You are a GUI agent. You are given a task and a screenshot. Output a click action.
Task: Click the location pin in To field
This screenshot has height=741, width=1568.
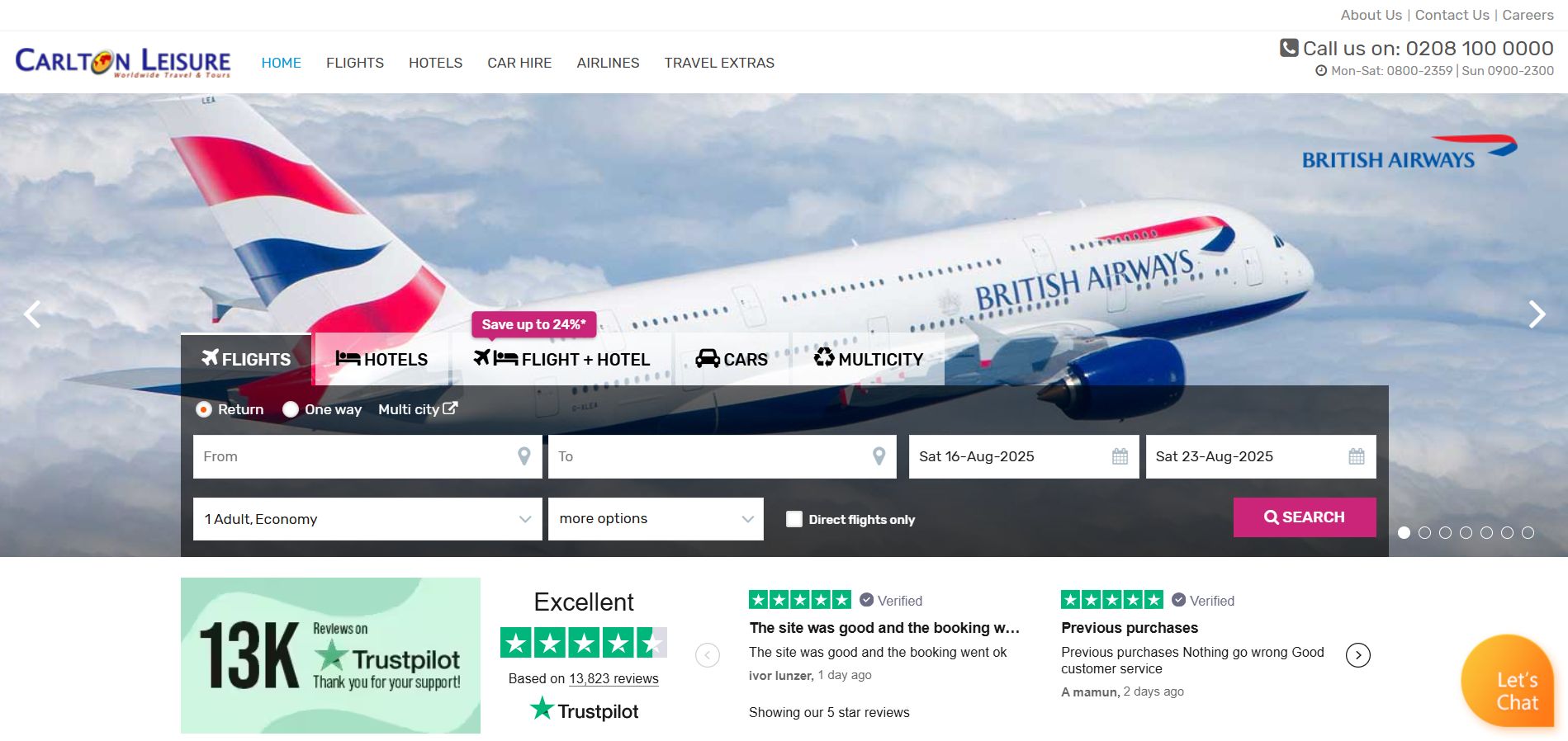point(879,456)
